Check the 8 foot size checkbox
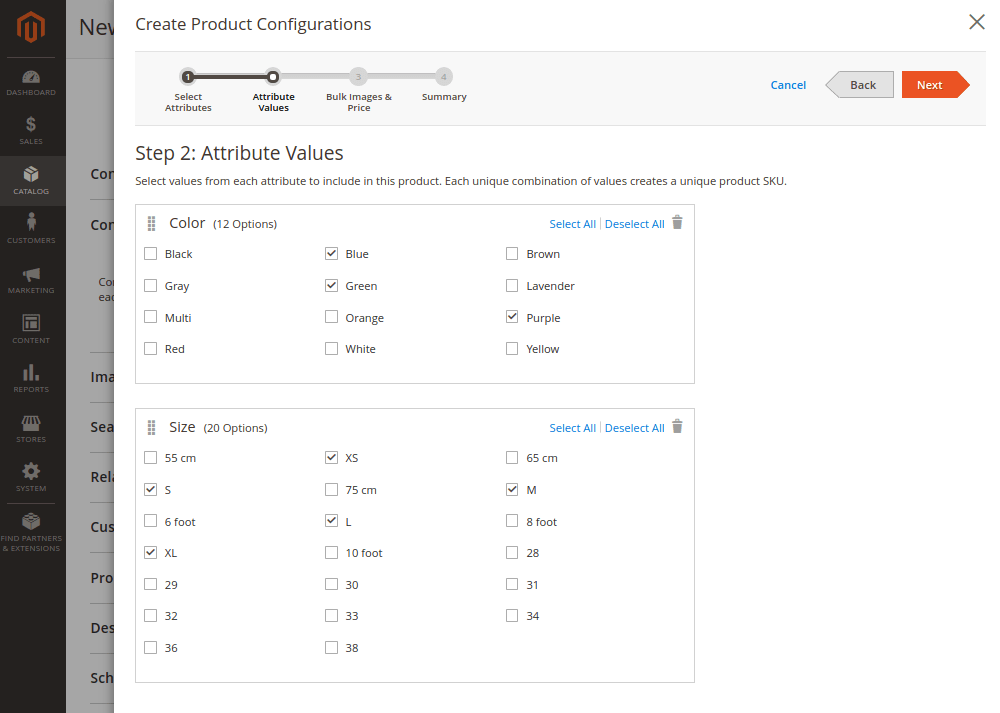Viewport: 1000px width, 713px height. click(x=512, y=521)
